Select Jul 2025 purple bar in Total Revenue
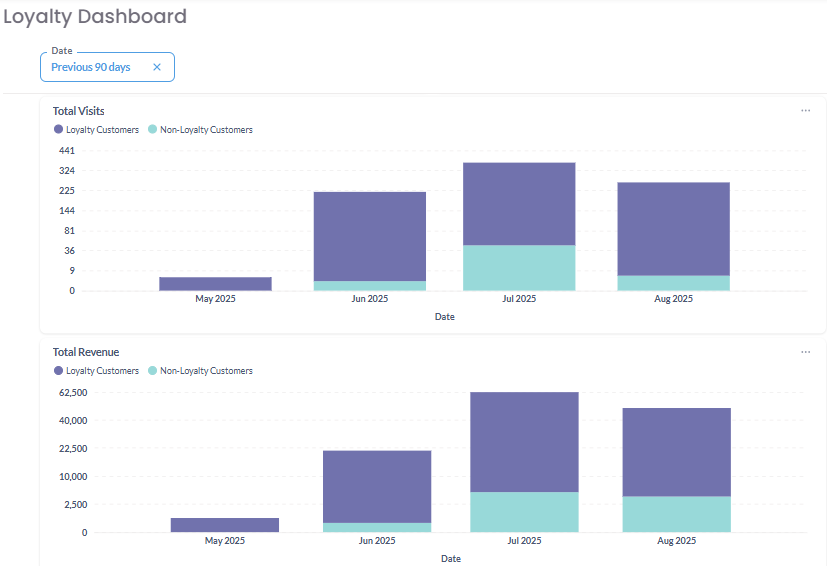 click(x=525, y=441)
